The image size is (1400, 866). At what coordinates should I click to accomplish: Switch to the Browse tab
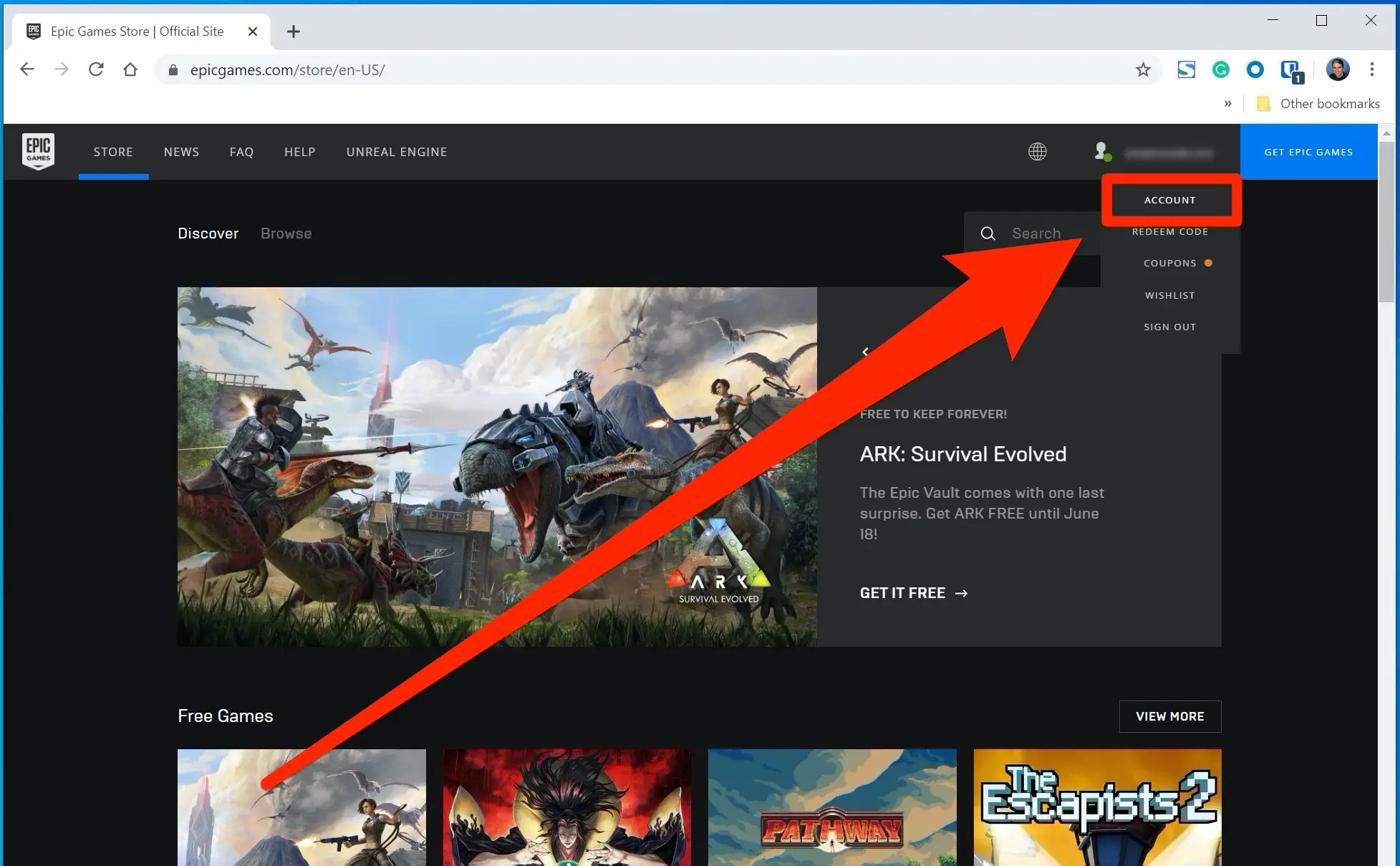[x=286, y=234]
